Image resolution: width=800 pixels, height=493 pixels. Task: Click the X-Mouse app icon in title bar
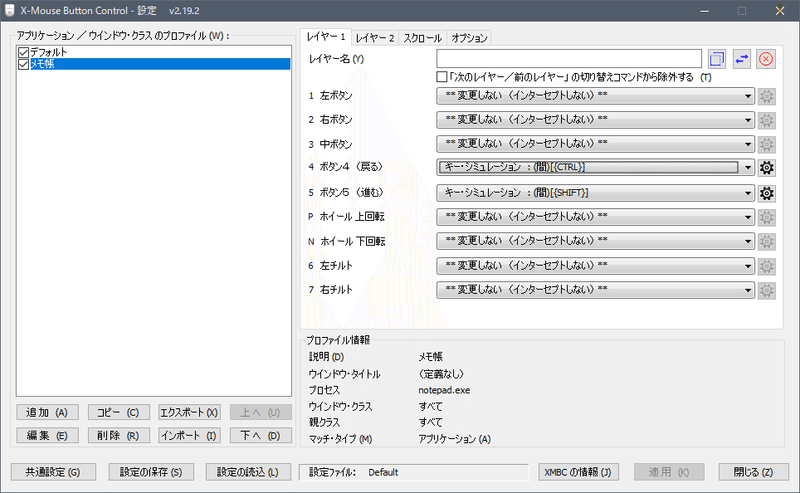pyautogui.click(x=10, y=10)
